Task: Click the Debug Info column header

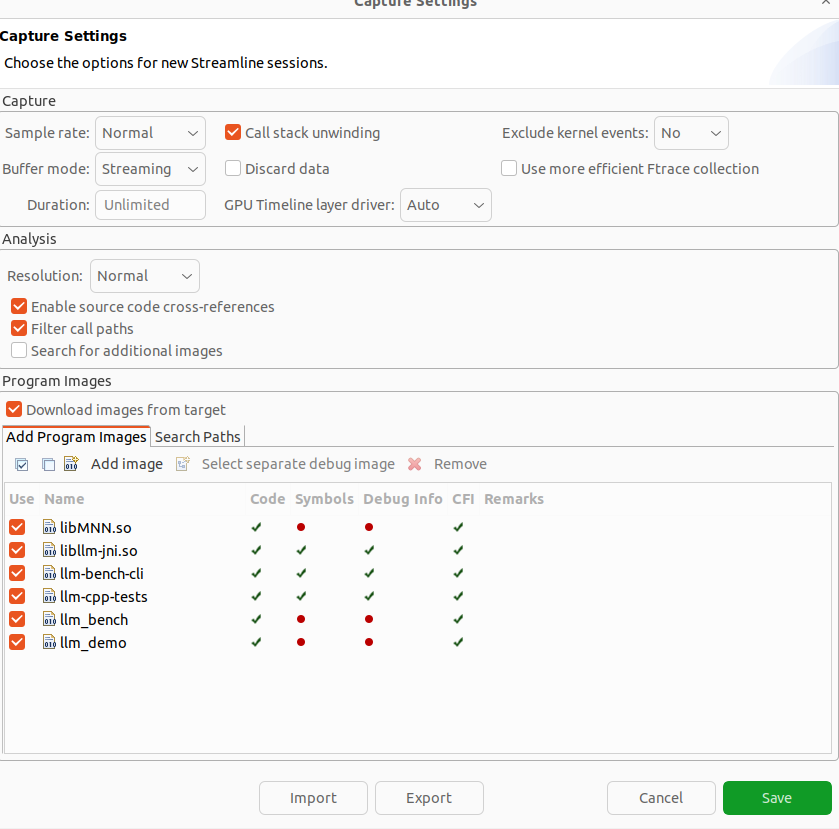Action: coord(403,499)
